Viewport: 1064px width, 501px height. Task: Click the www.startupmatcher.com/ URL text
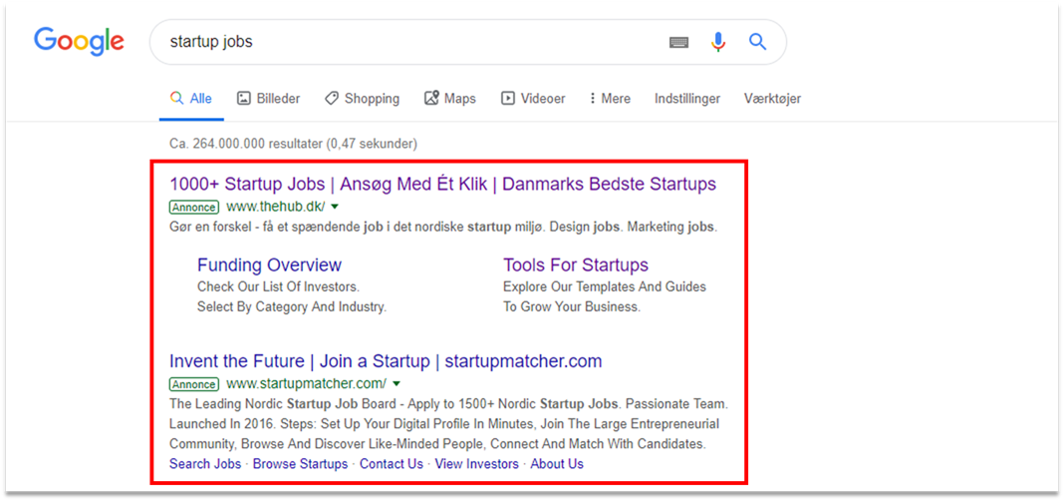point(307,384)
